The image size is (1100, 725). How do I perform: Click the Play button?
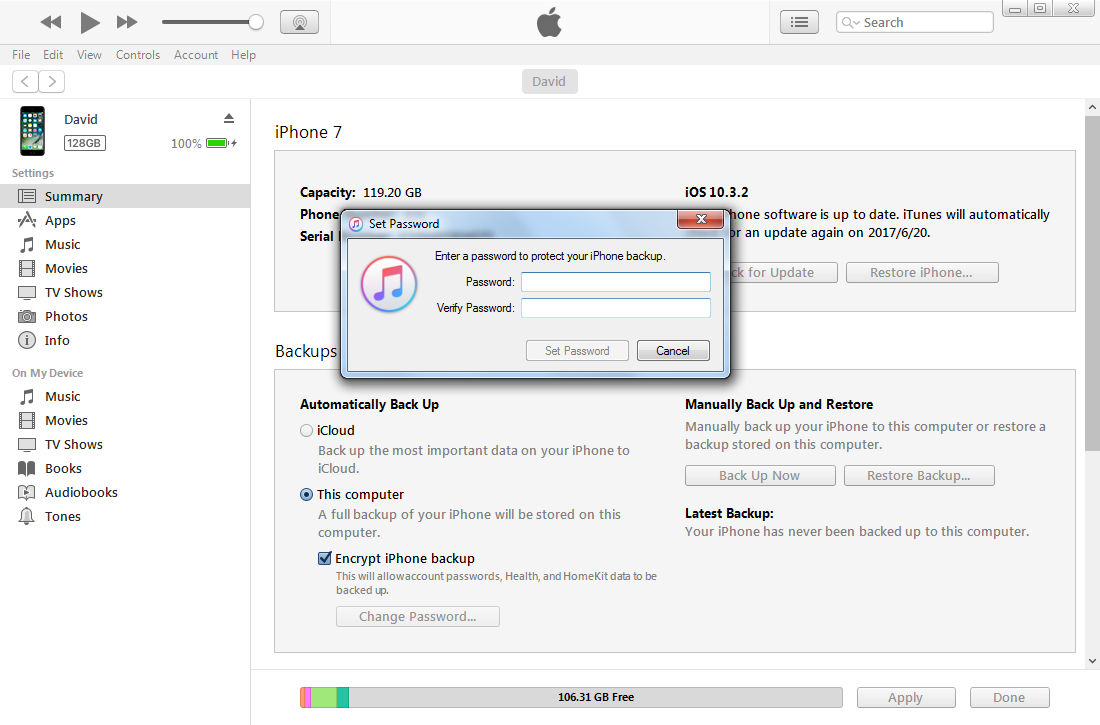90,22
